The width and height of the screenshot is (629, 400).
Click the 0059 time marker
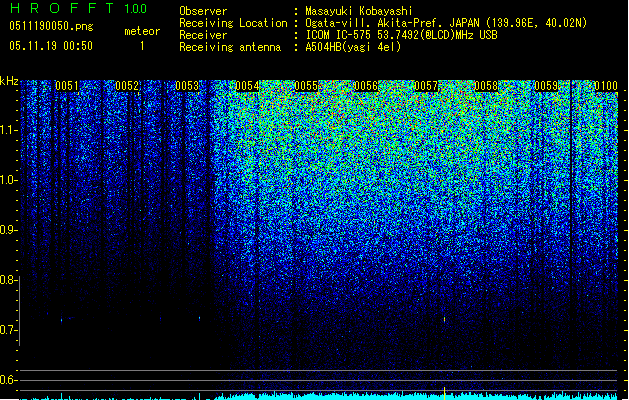[x=546, y=86]
